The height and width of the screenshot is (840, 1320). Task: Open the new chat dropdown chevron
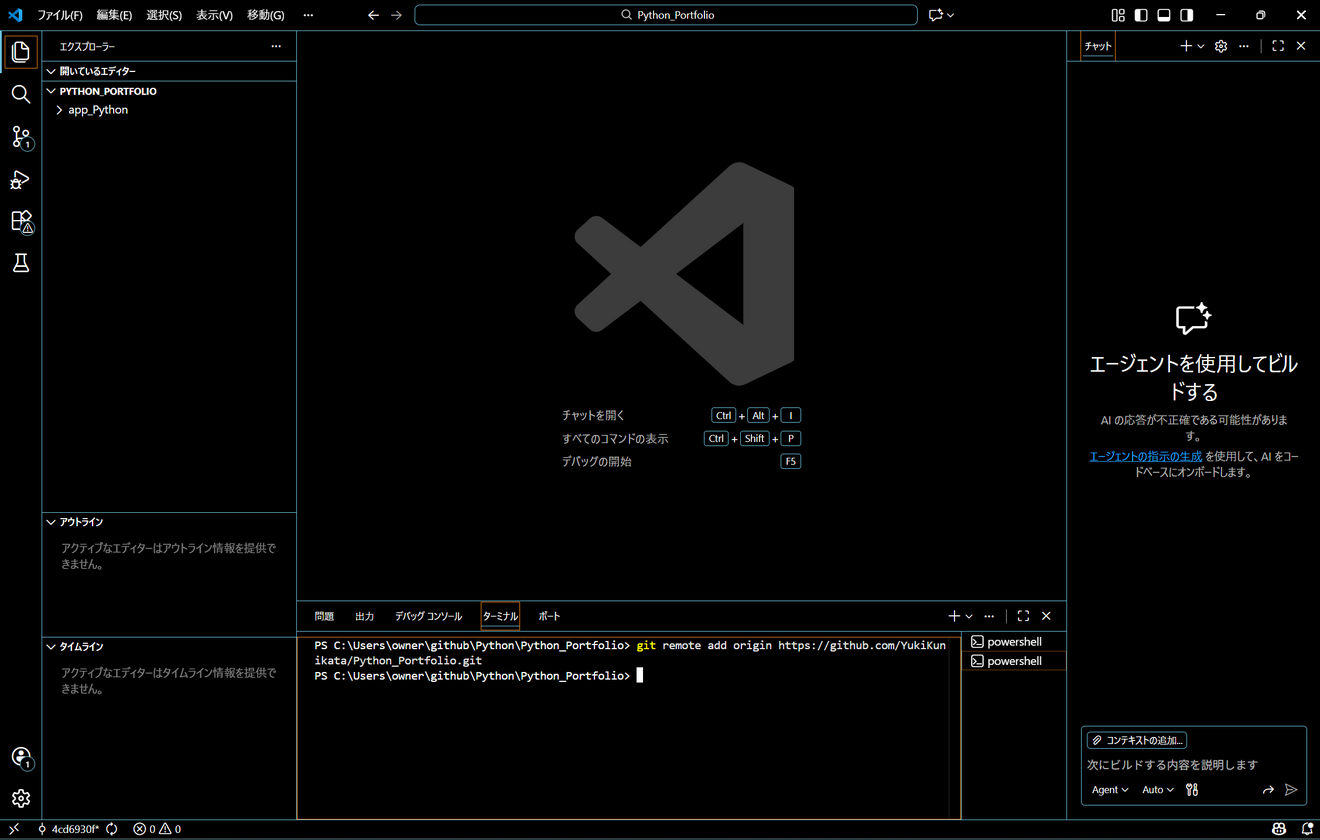point(1201,46)
